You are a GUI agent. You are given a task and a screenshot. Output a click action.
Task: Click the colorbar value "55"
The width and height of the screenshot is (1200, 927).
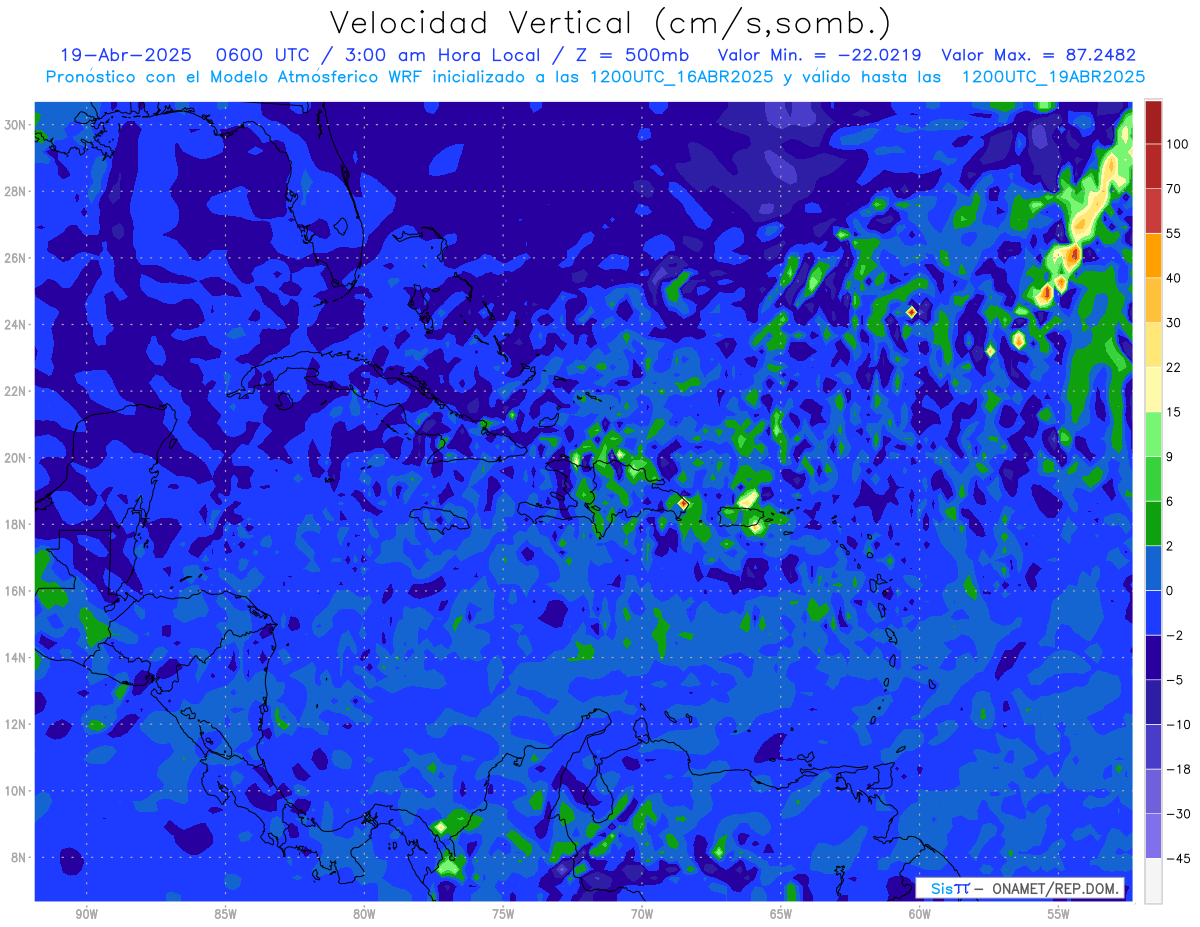[1174, 233]
